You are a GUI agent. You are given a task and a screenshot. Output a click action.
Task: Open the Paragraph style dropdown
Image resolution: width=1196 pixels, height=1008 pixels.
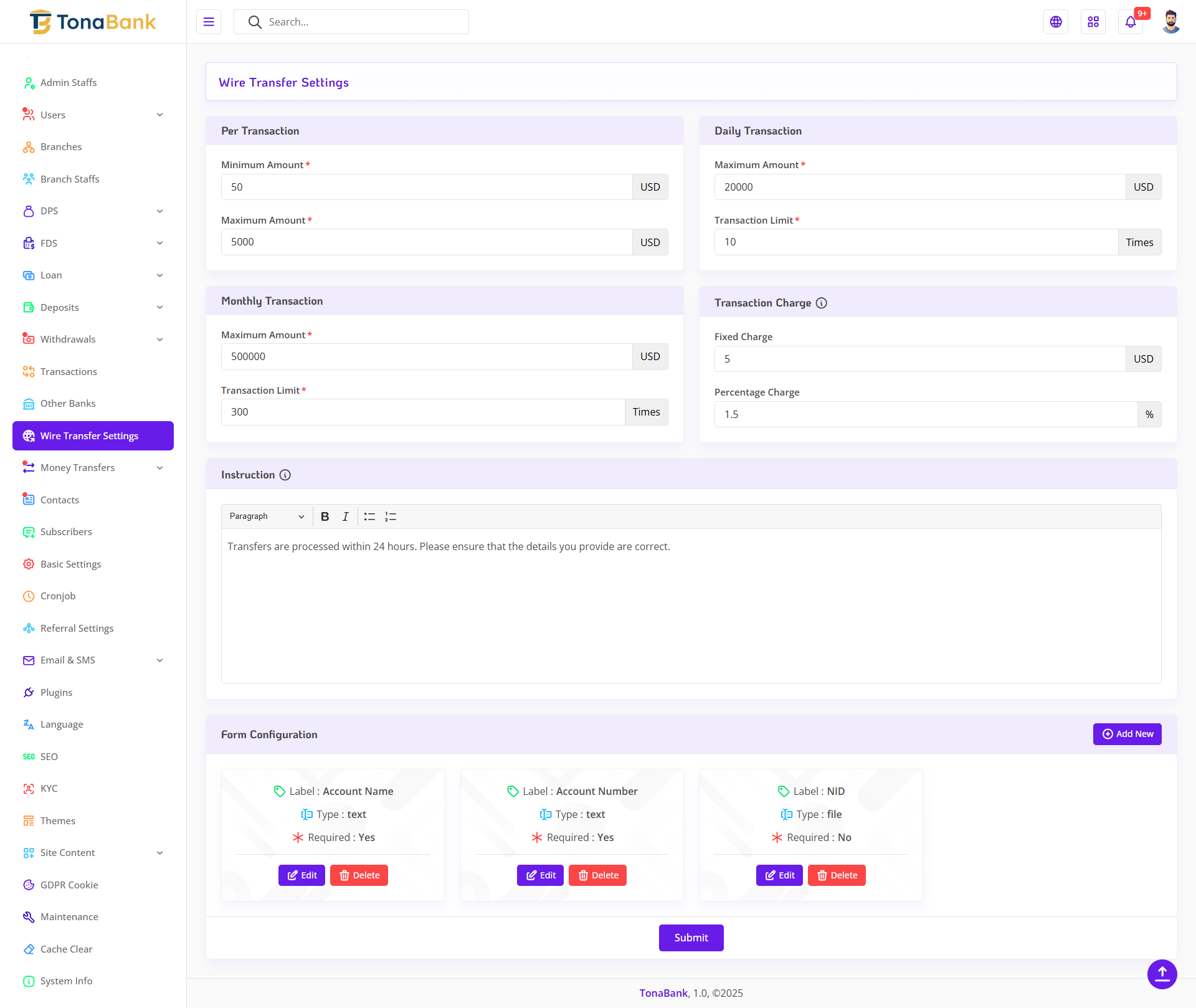pyautogui.click(x=266, y=516)
